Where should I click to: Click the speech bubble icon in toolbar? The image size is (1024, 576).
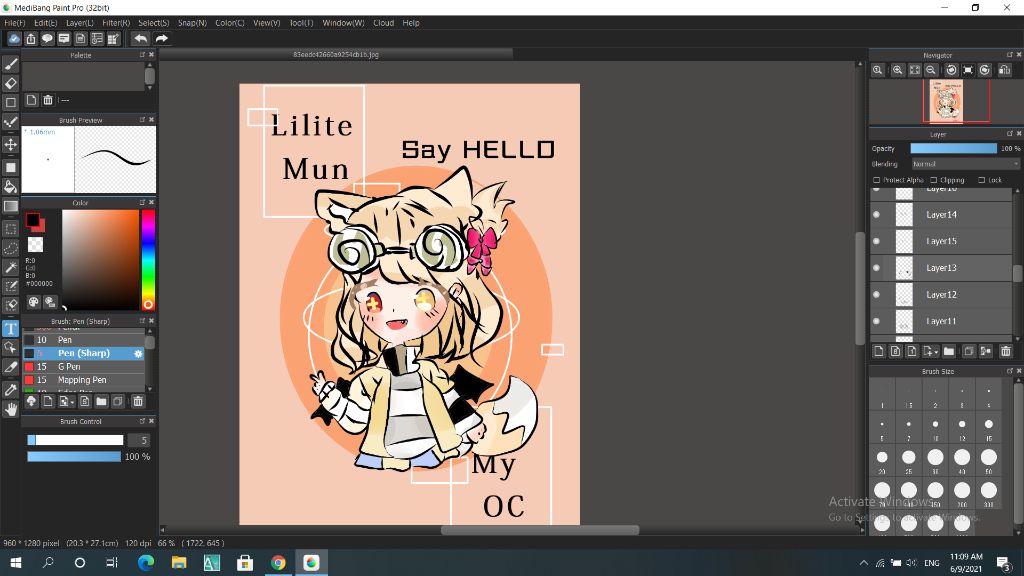coord(47,39)
